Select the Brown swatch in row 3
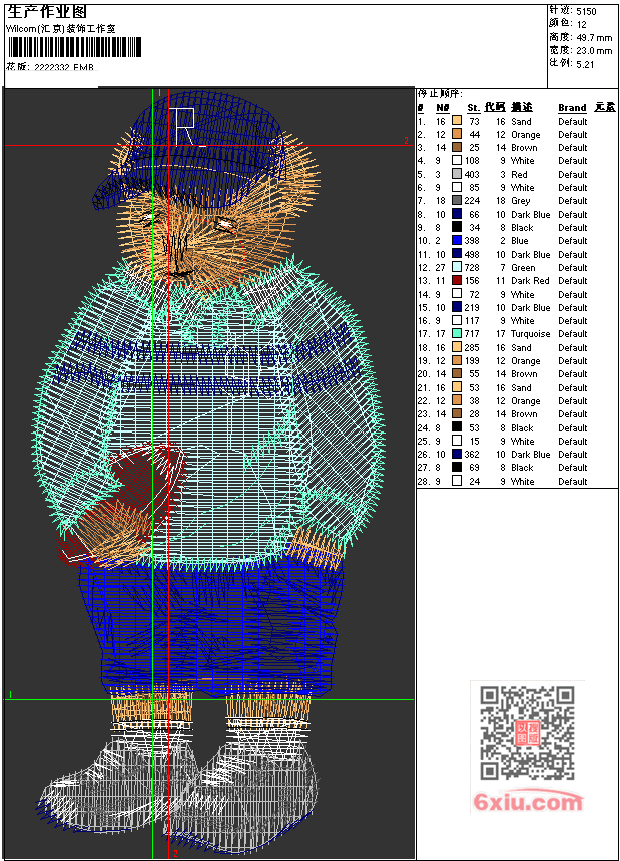This screenshot has height=861, width=620. click(x=457, y=147)
